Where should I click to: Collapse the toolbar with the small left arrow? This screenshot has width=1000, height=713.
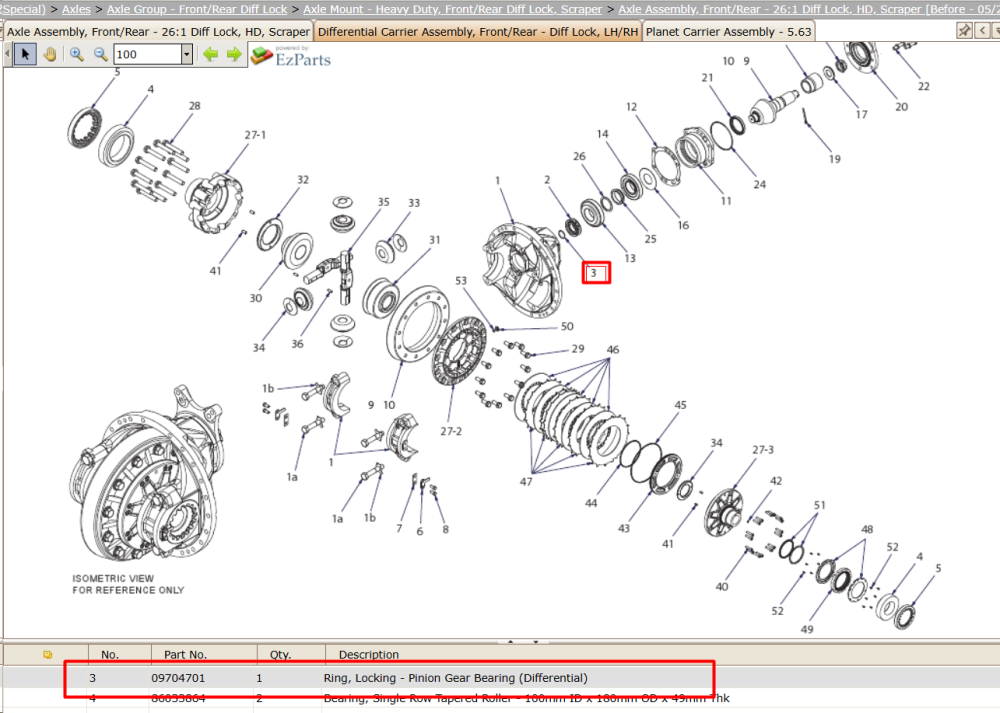7,54
